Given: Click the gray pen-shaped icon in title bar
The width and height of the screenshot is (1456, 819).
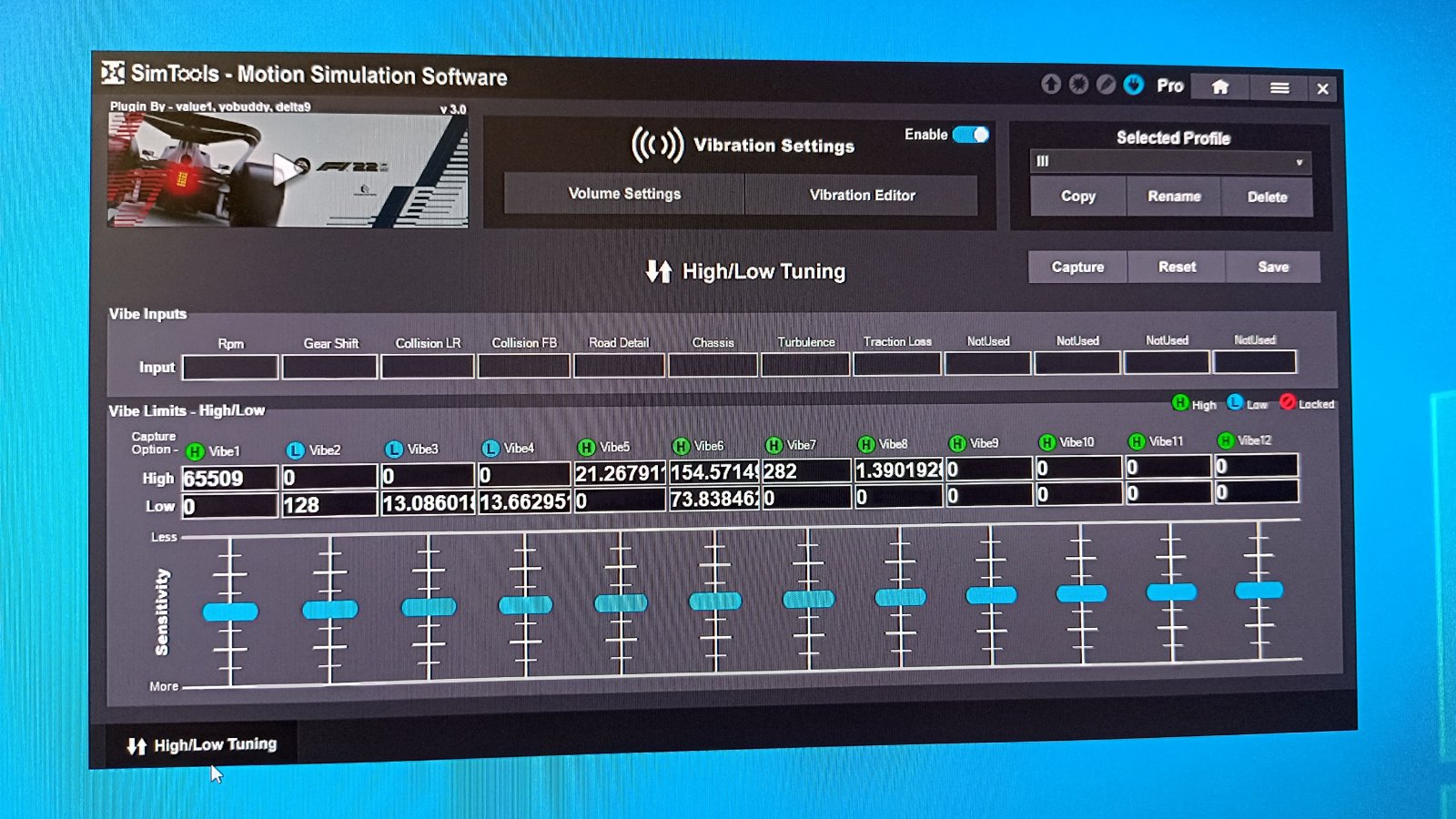Looking at the screenshot, I should (1106, 85).
